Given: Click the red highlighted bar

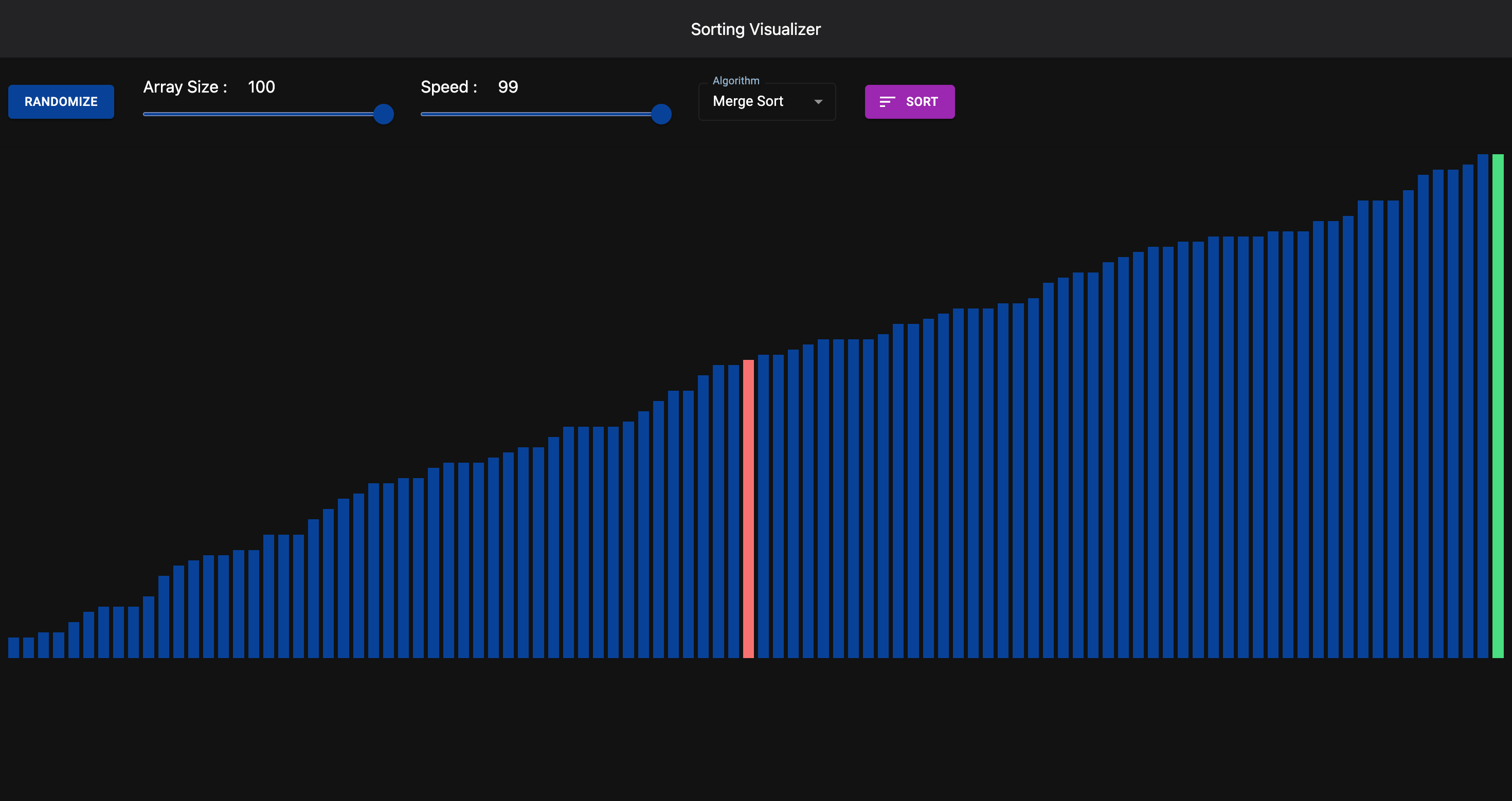Looking at the screenshot, I should tap(748, 508).
